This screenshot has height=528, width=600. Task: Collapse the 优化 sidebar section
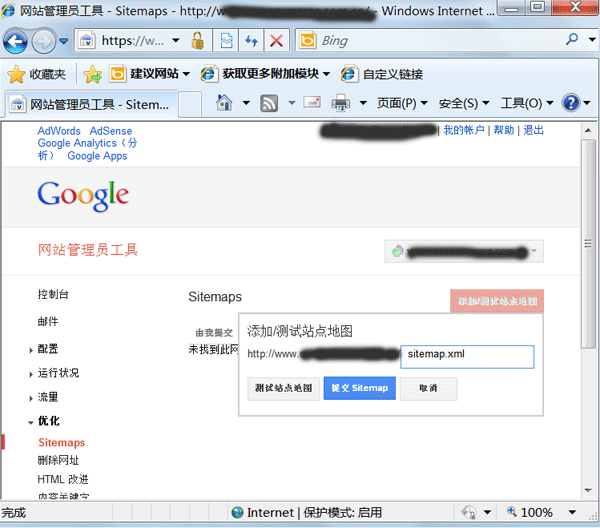47,421
